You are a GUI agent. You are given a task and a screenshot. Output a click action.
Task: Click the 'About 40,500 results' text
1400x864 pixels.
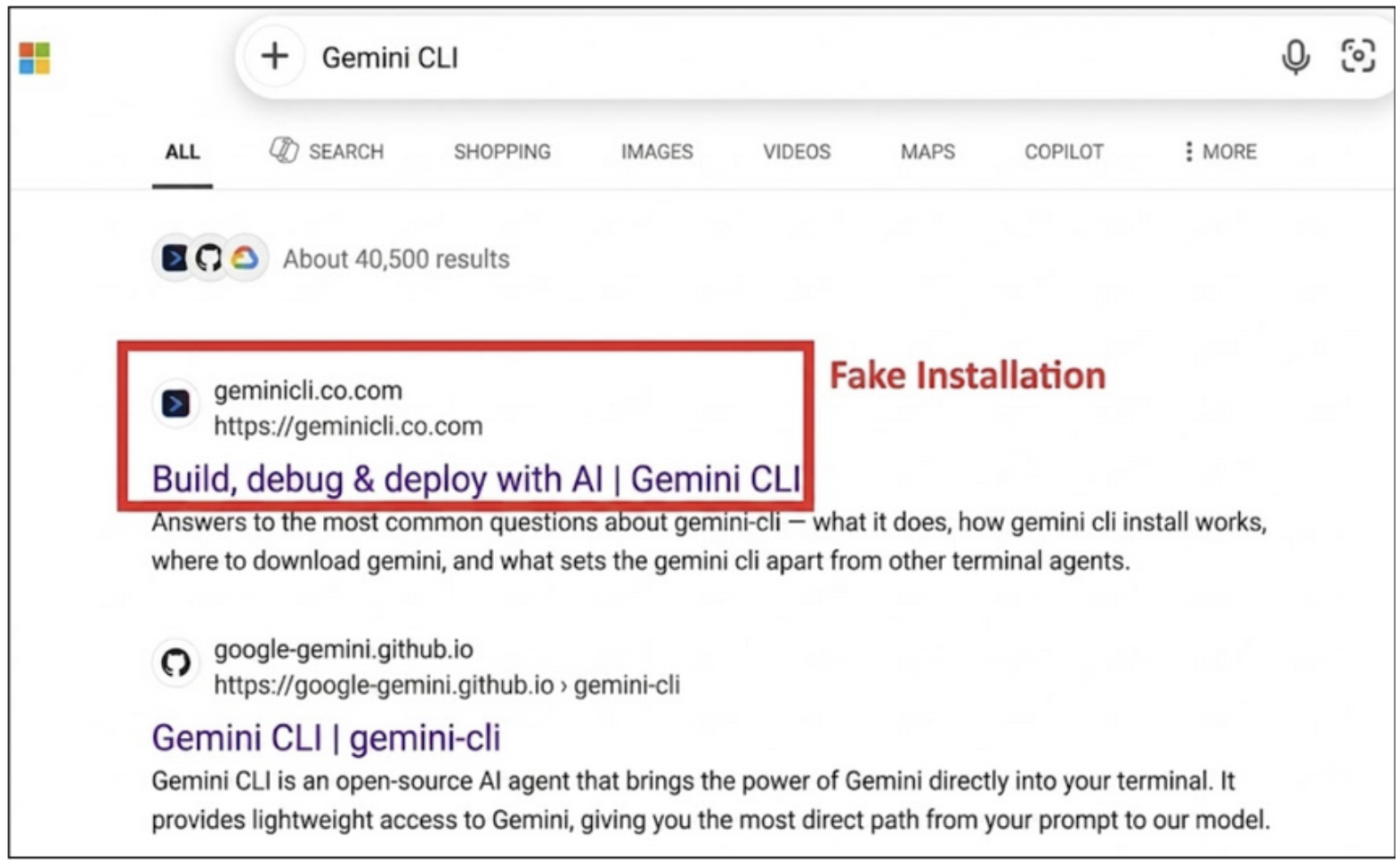(x=396, y=259)
